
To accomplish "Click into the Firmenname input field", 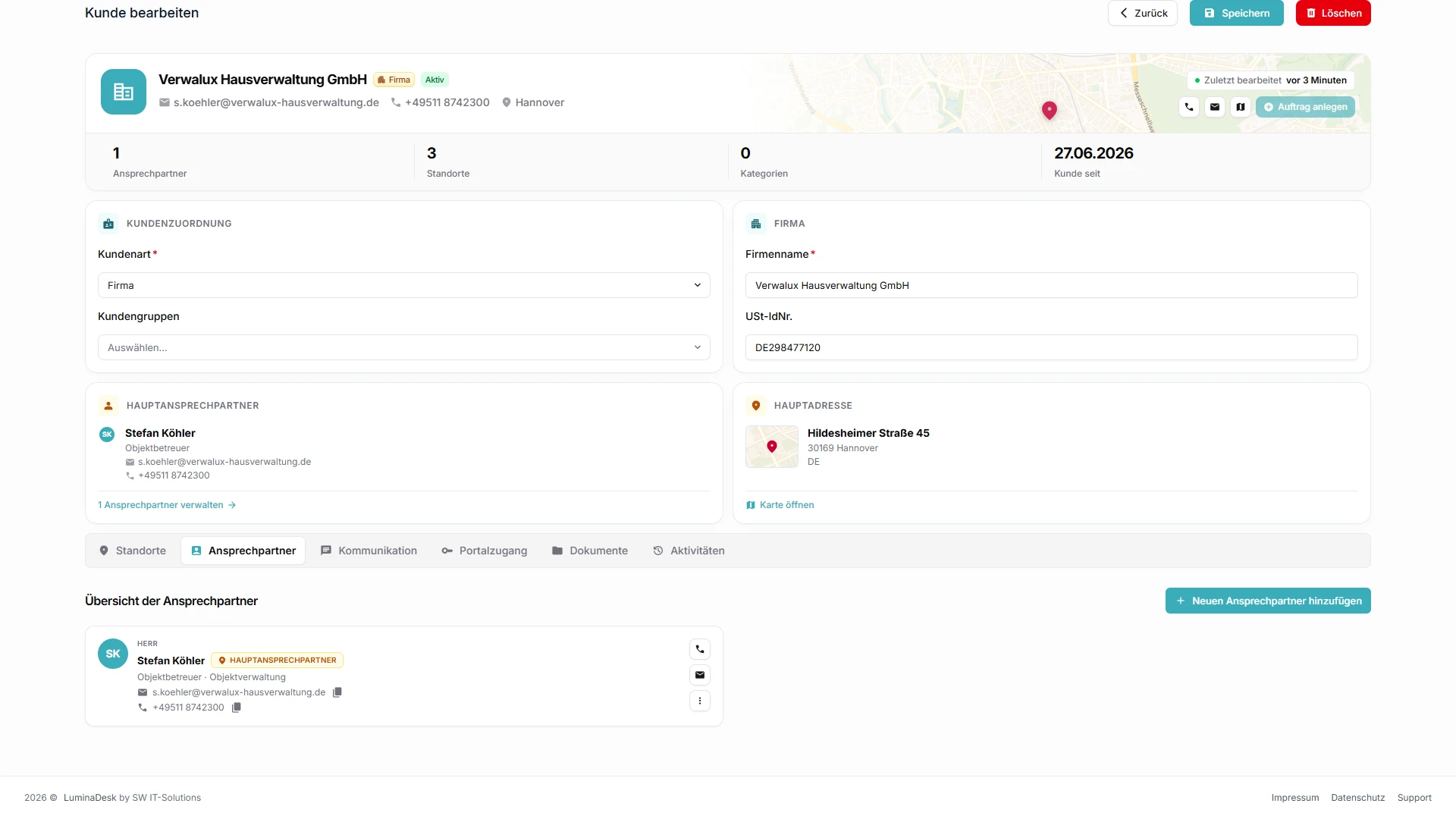I will tap(1052, 285).
